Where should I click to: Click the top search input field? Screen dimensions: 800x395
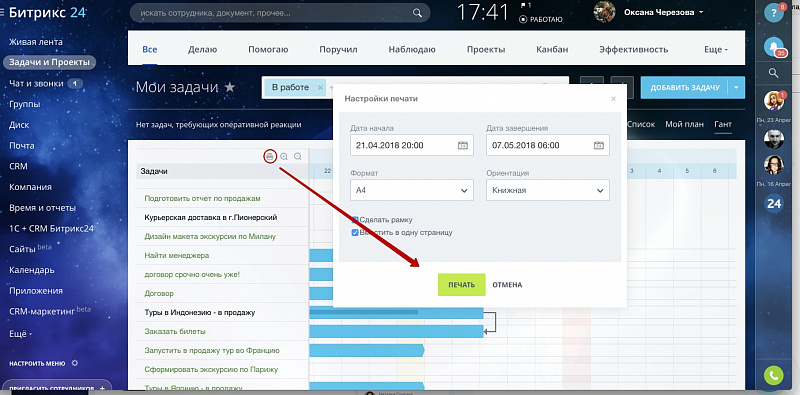click(280, 13)
